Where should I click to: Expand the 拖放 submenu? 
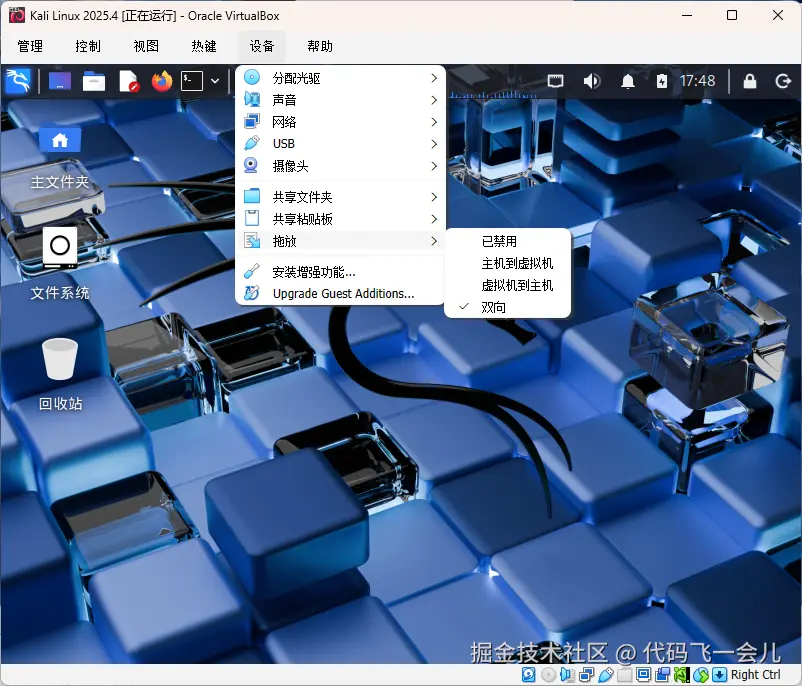[341, 241]
